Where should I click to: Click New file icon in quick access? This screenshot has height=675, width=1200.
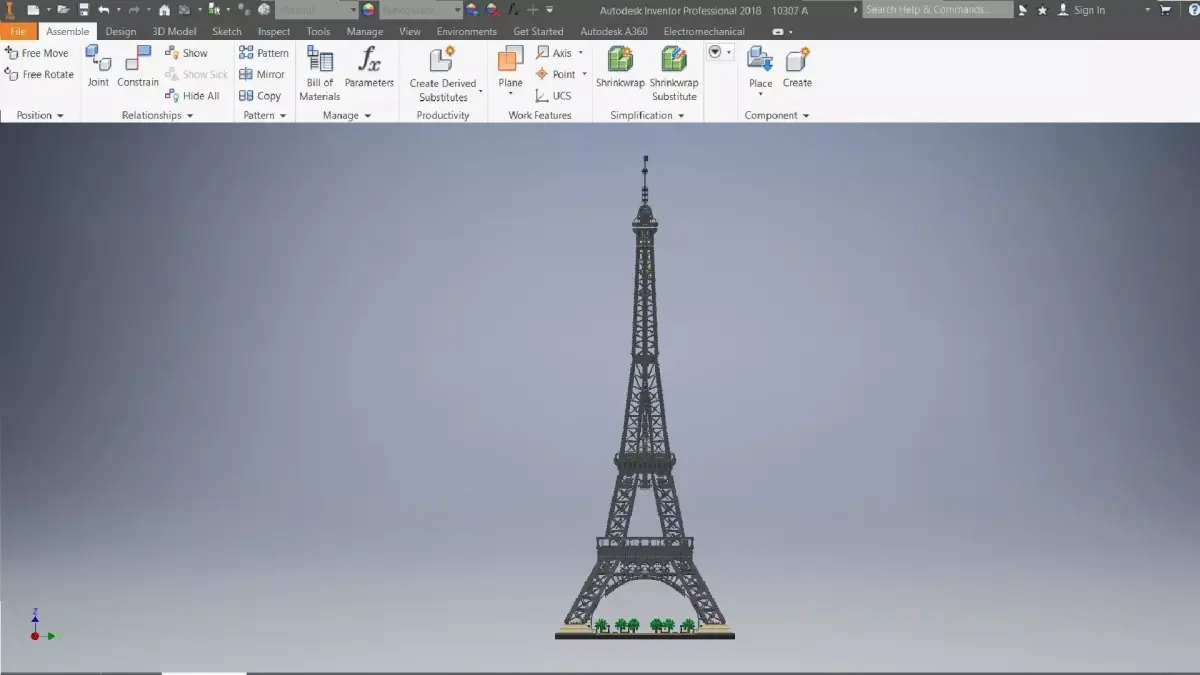pyautogui.click(x=33, y=10)
